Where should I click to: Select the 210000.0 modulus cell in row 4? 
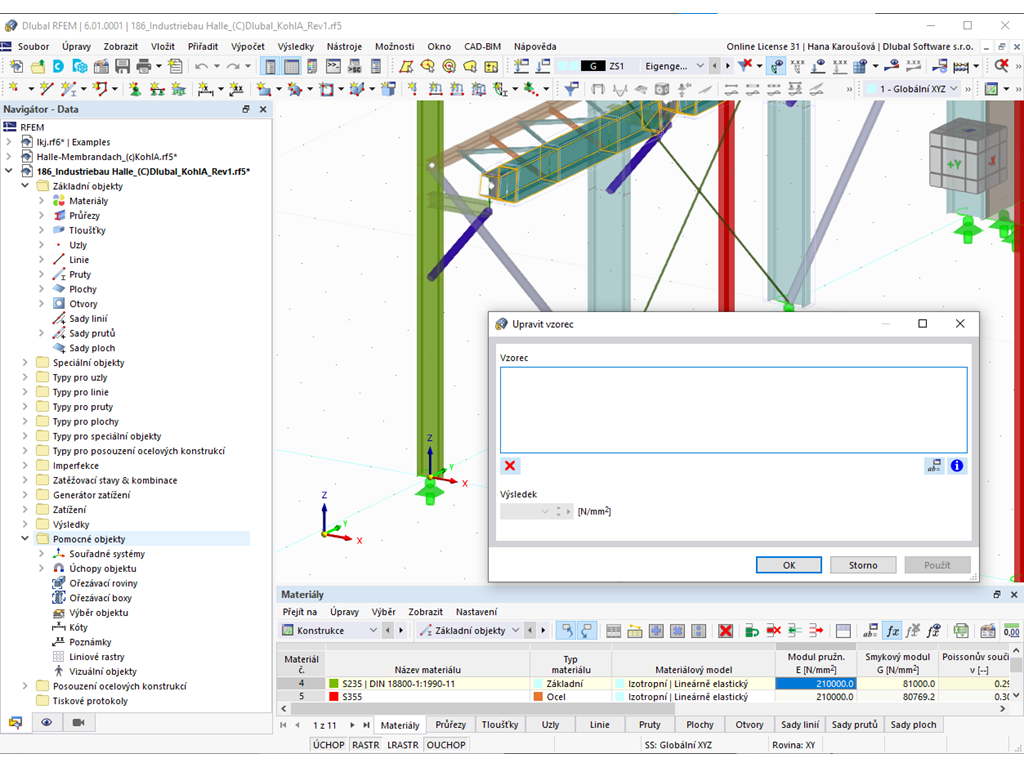(816, 684)
